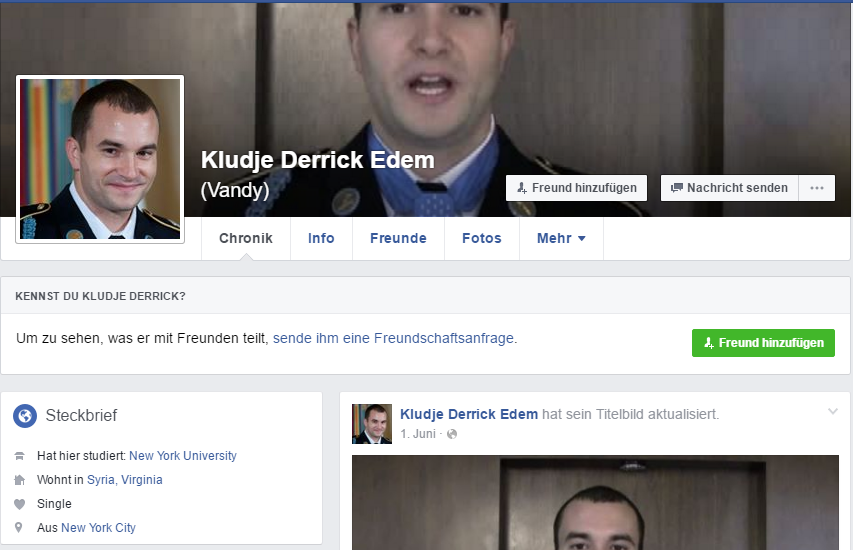The image size is (853, 550).
Task: Open the Freunde tab
Action: [398, 239]
